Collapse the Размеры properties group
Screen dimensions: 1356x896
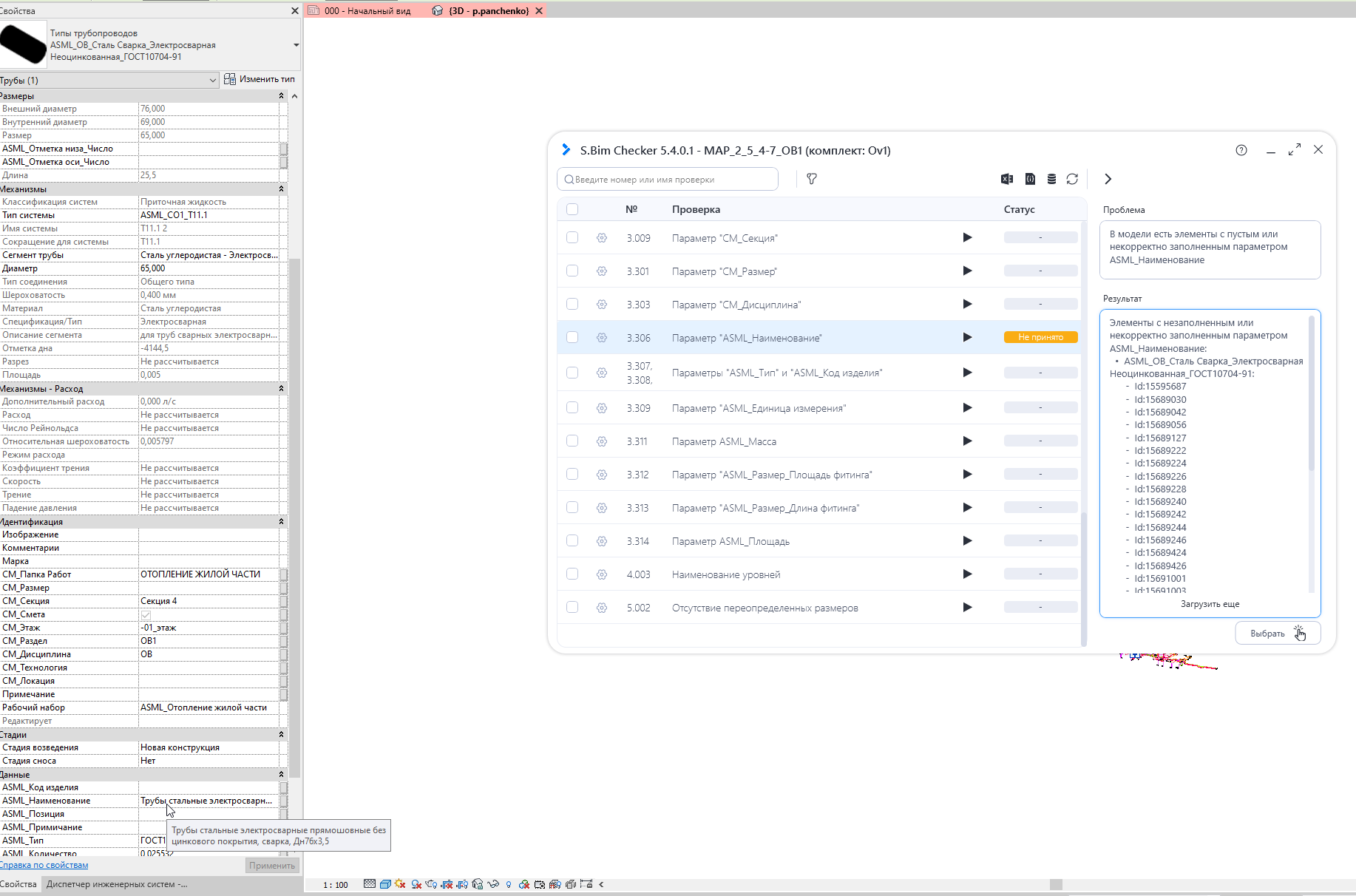281,96
